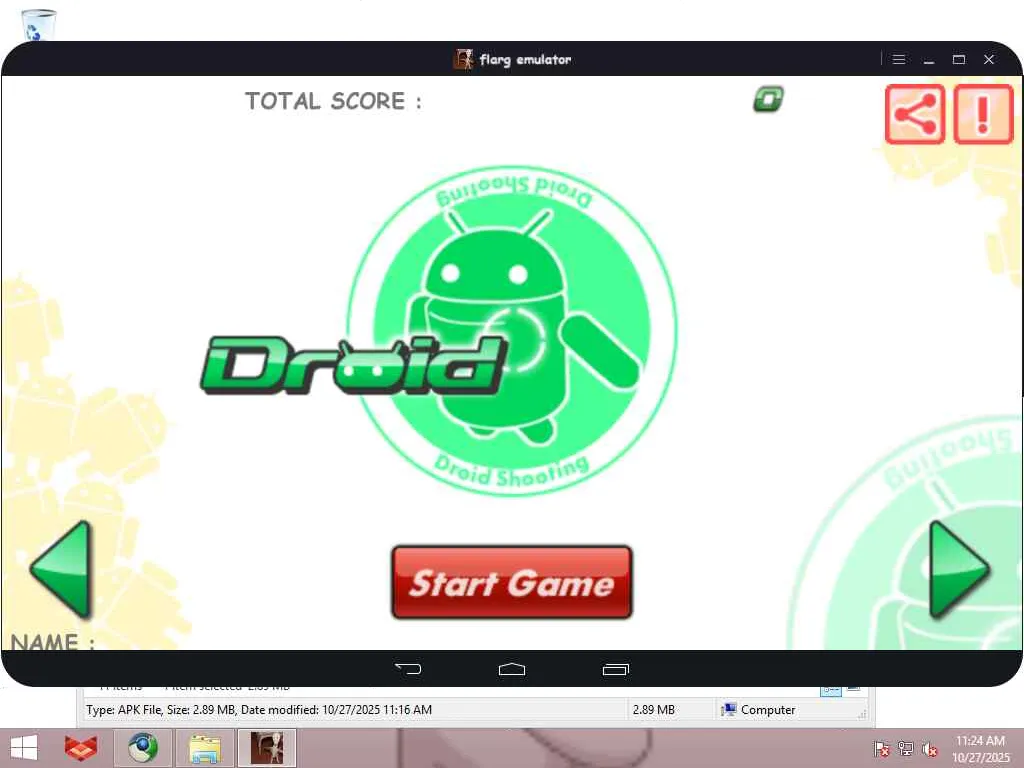Screen dimensions: 1024x768
Task: Tap the Android recent apps button
Action: coord(615,669)
